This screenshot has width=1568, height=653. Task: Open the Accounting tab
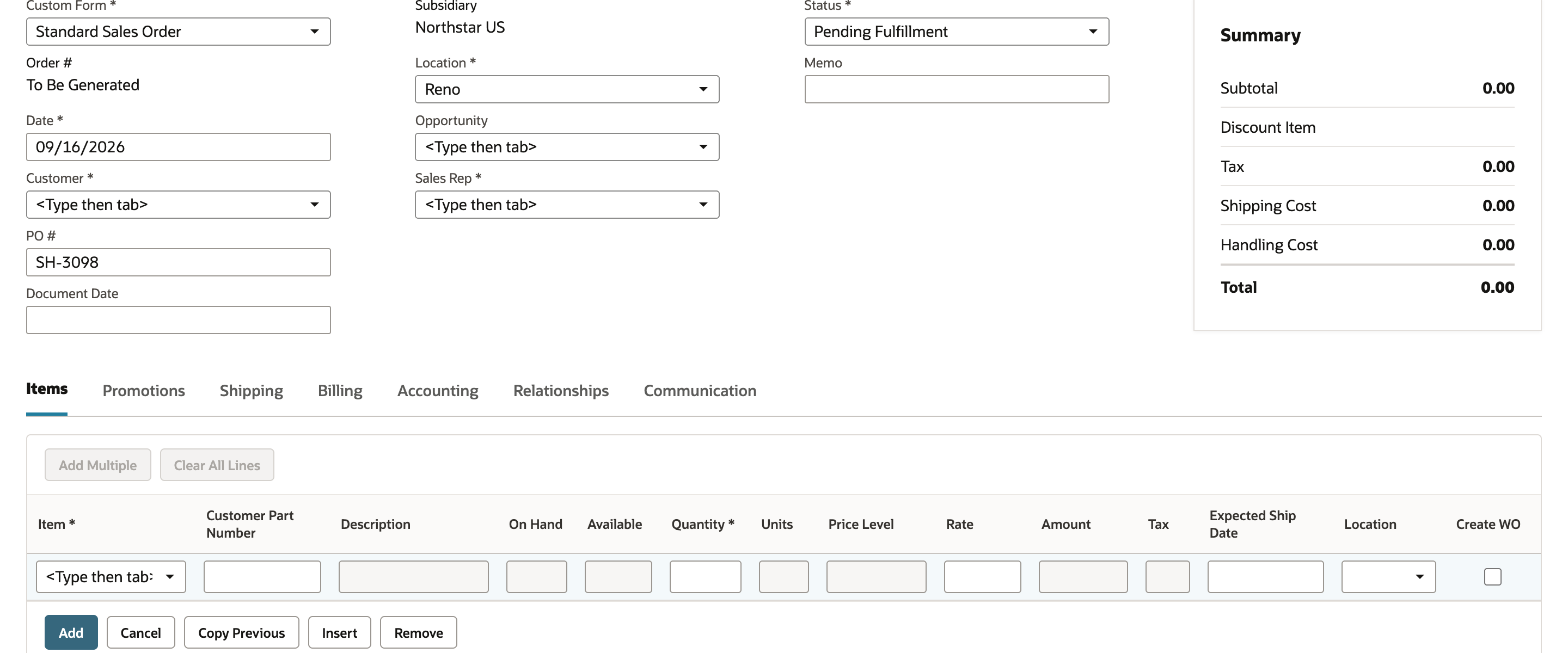(438, 391)
